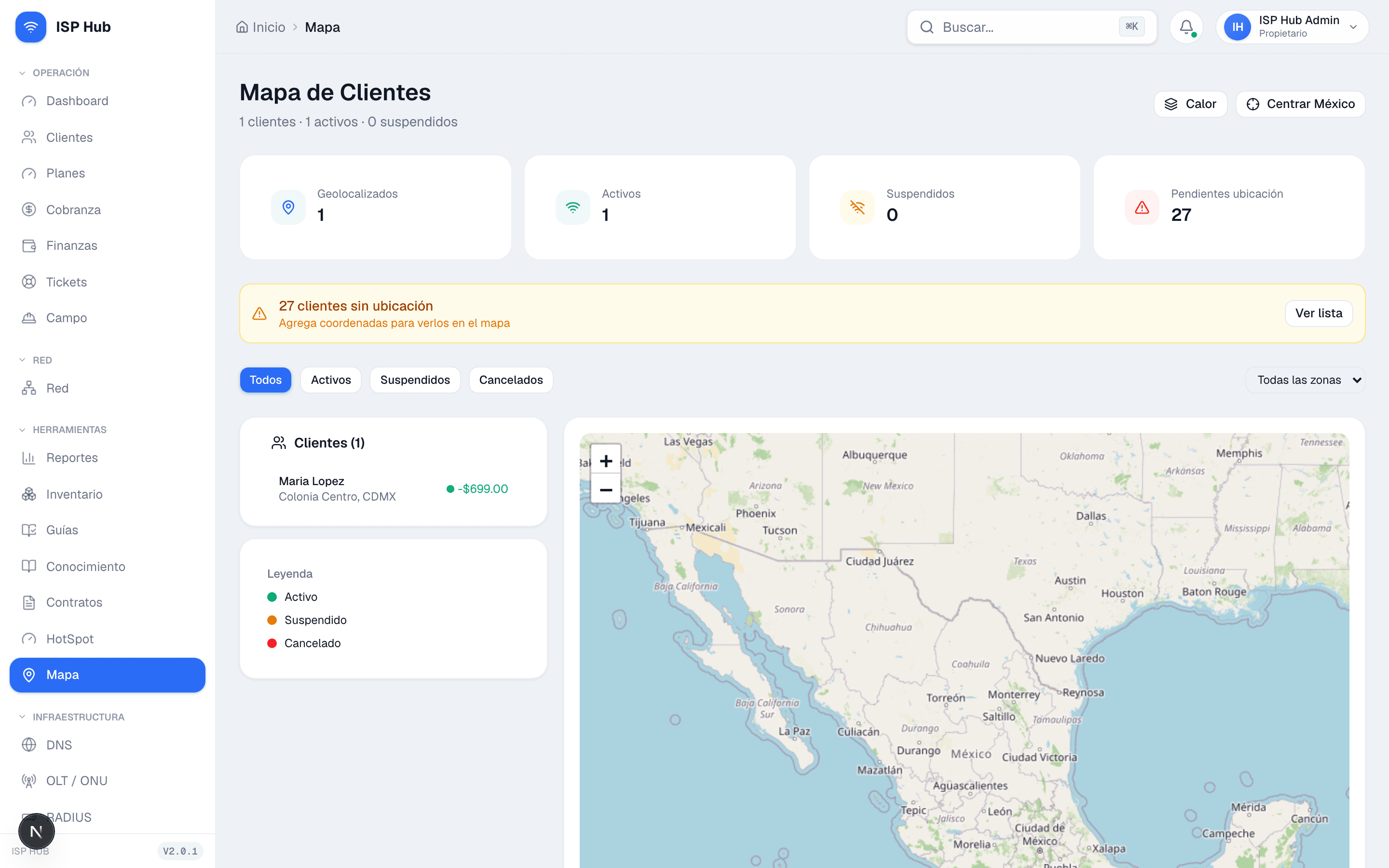The width and height of the screenshot is (1389, 868).
Task: Click the Conocimiento open-book icon
Action: [x=29, y=567]
